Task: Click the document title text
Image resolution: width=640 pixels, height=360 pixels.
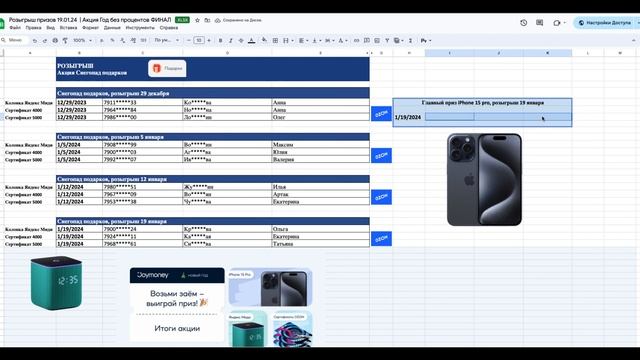Action: point(90,20)
